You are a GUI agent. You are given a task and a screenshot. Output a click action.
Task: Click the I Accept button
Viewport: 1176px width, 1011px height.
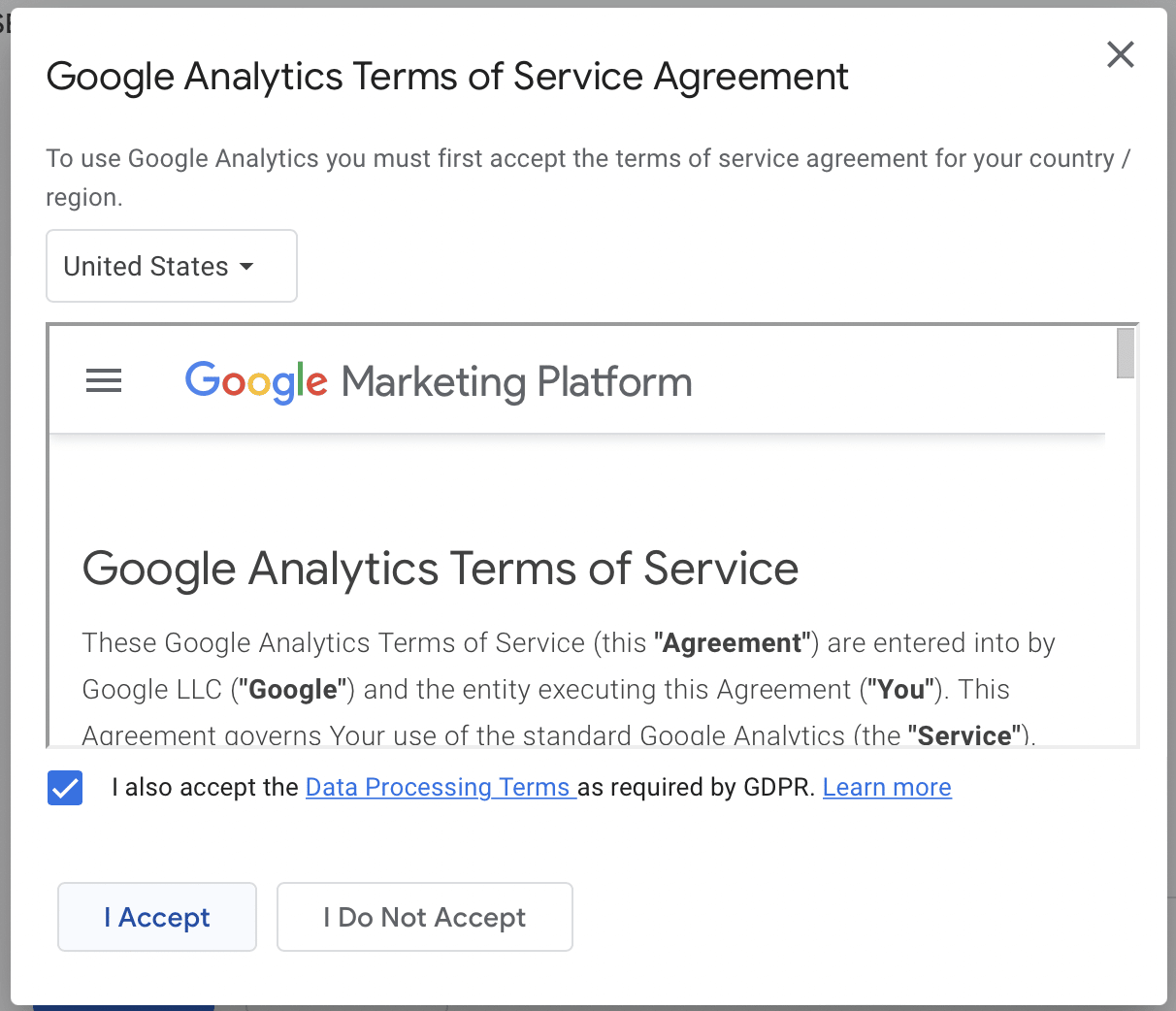(x=157, y=917)
